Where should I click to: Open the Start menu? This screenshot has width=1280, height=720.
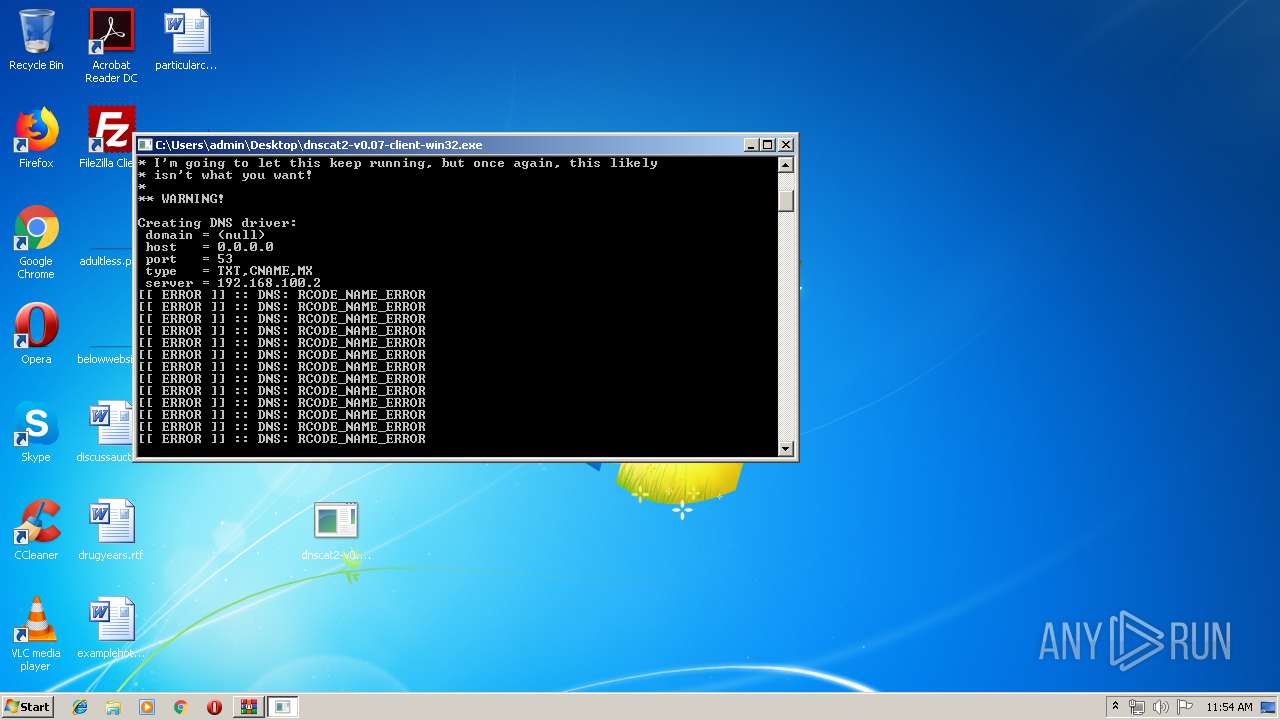28,707
